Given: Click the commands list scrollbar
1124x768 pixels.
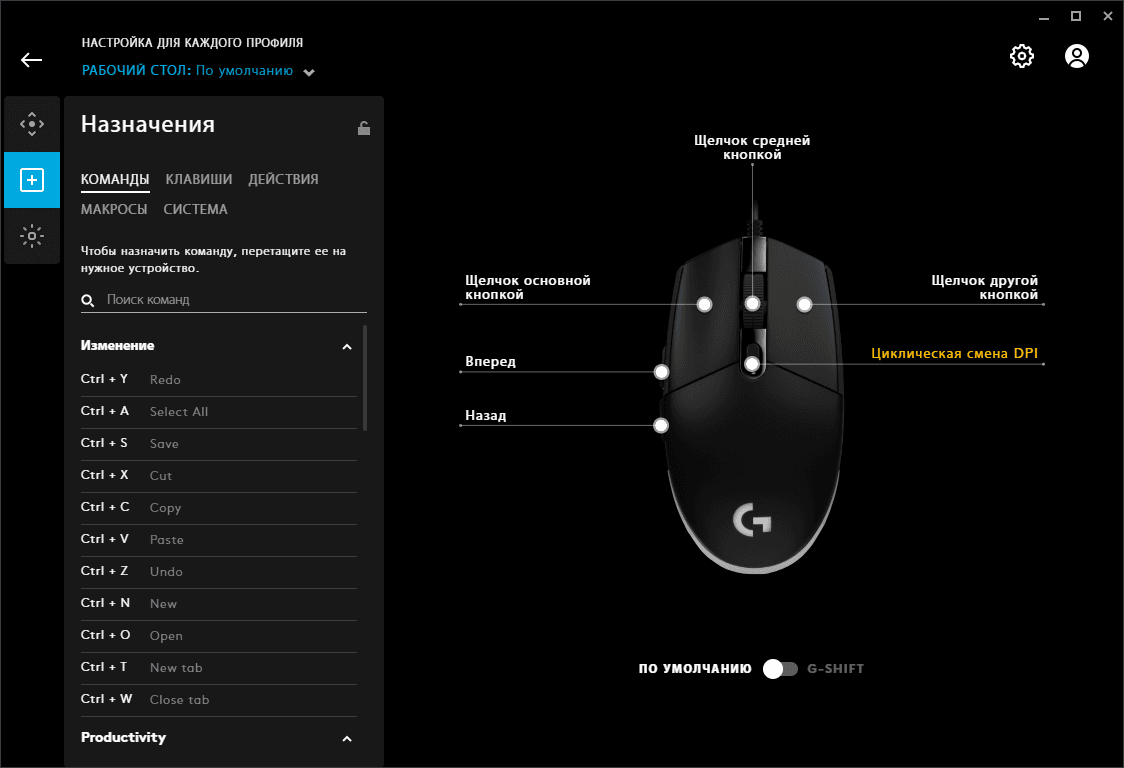Looking at the screenshot, I should (x=365, y=379).
